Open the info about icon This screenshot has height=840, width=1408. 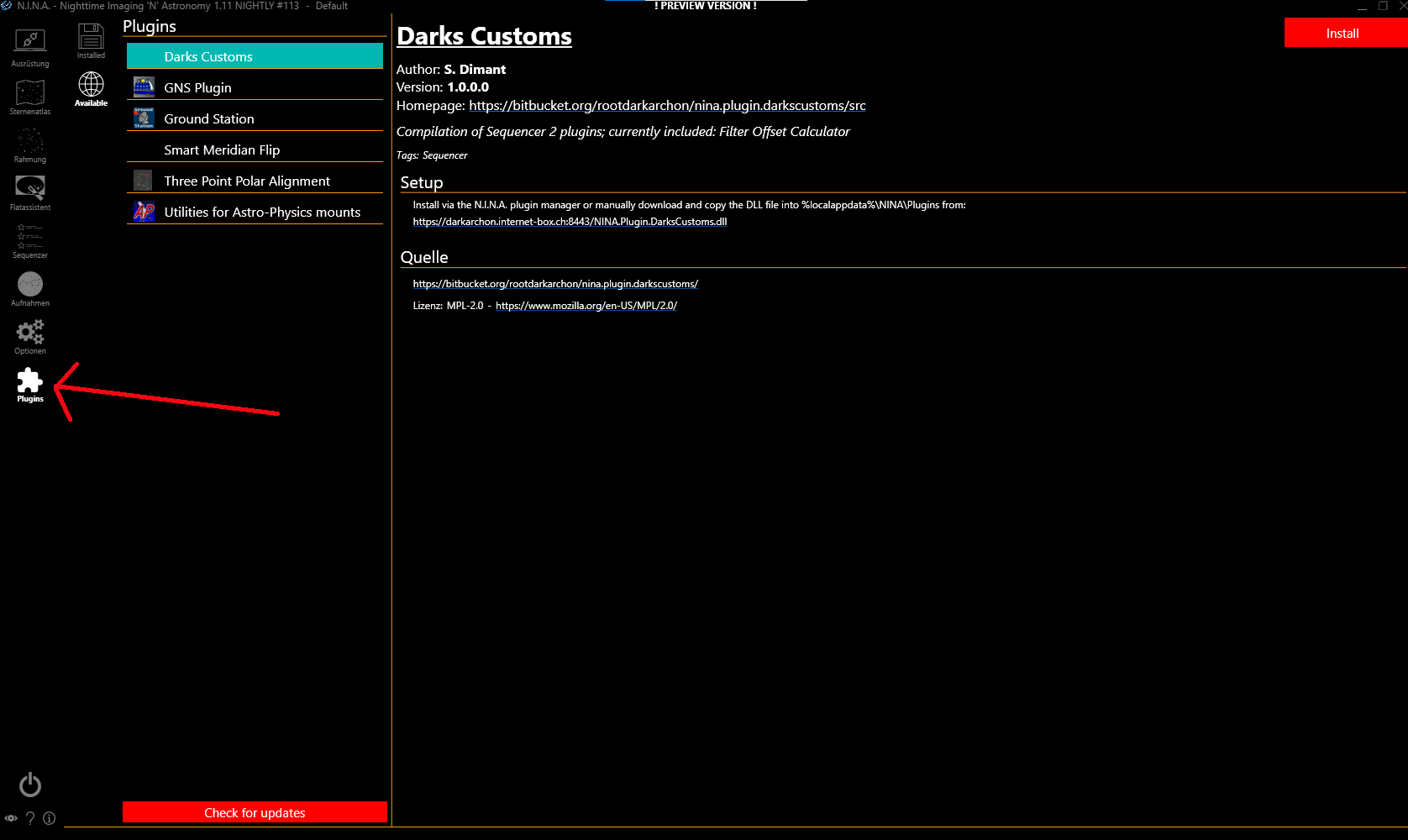click(x=50, y=818)
